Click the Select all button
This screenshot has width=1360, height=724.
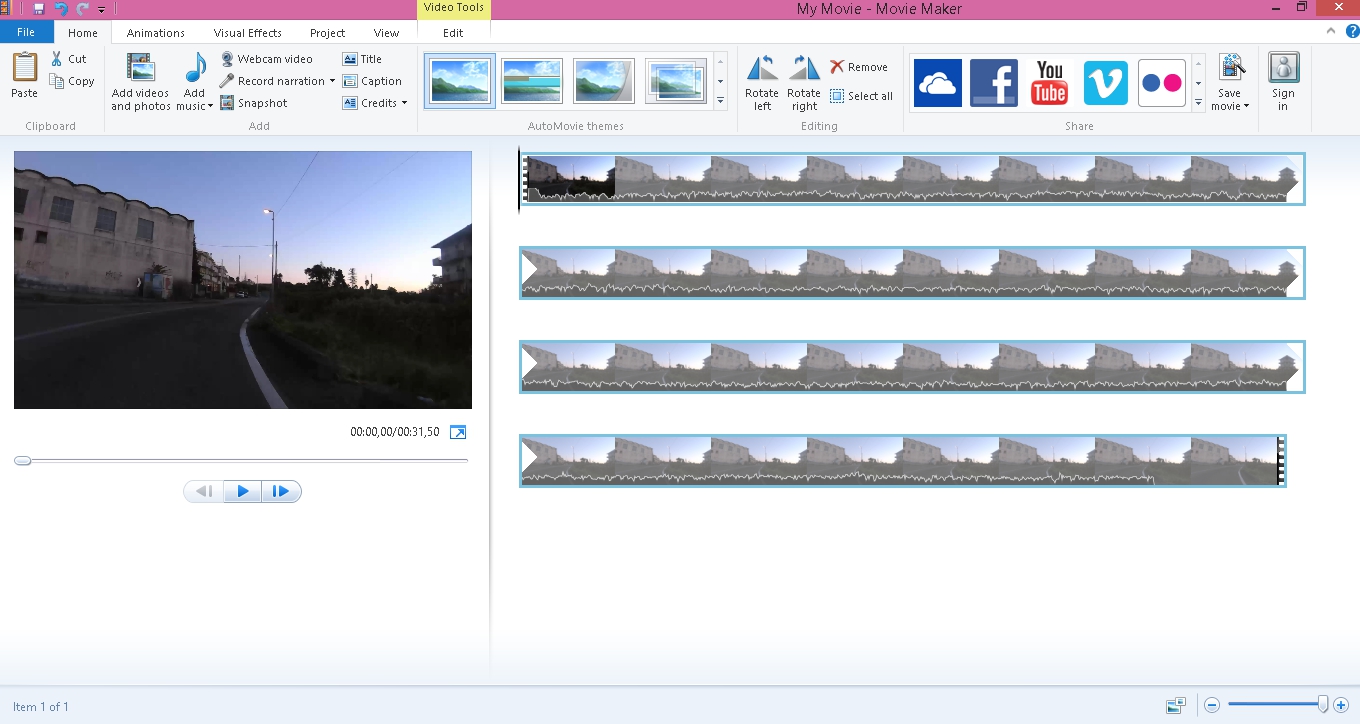[x=861, y=96]
